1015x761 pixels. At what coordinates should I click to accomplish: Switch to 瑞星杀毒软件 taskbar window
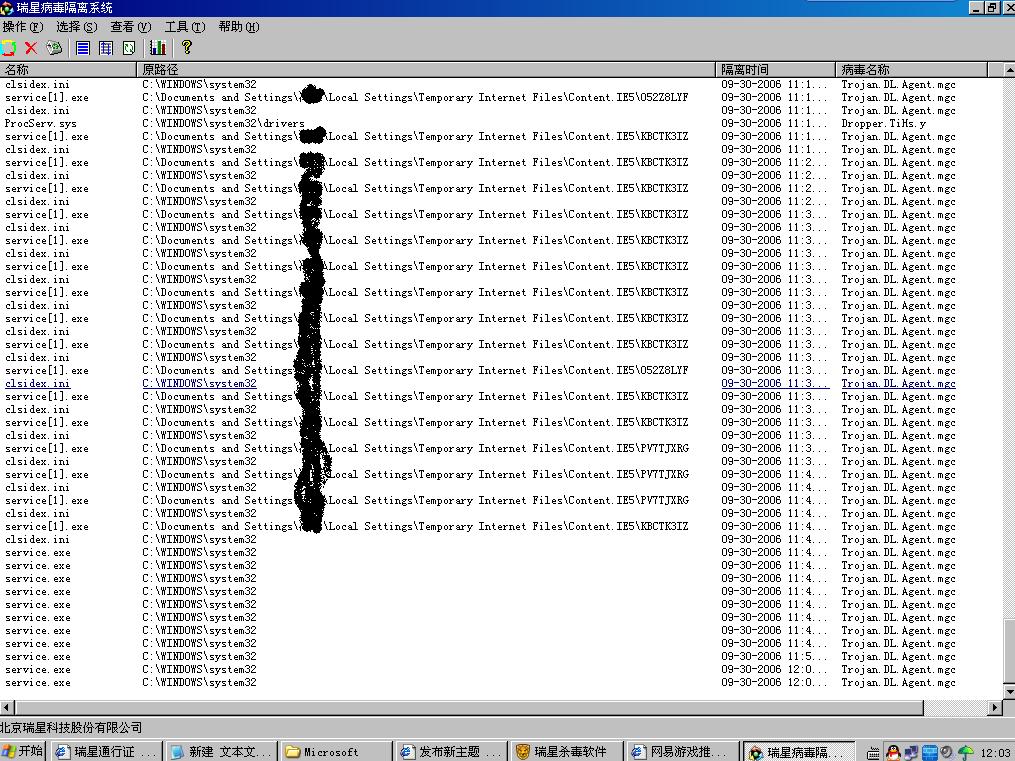[x=566, y=752]
